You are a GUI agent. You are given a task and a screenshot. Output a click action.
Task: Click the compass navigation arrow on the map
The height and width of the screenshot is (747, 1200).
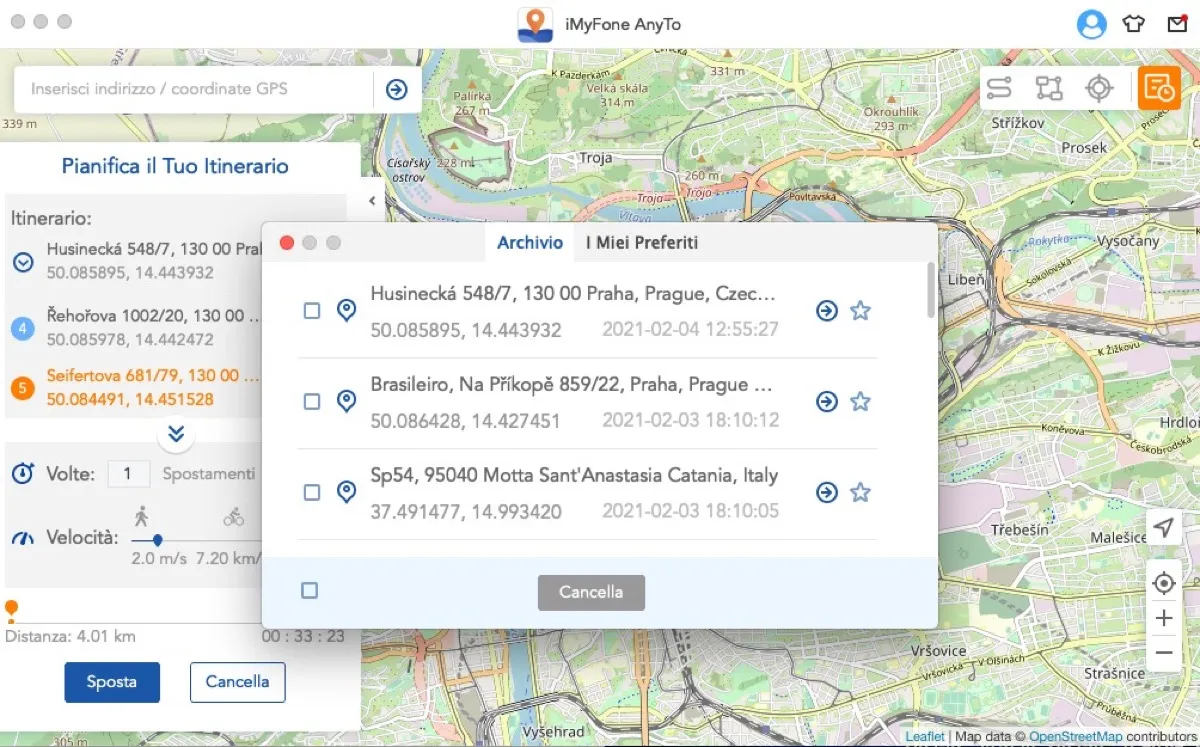point(1163,529)
